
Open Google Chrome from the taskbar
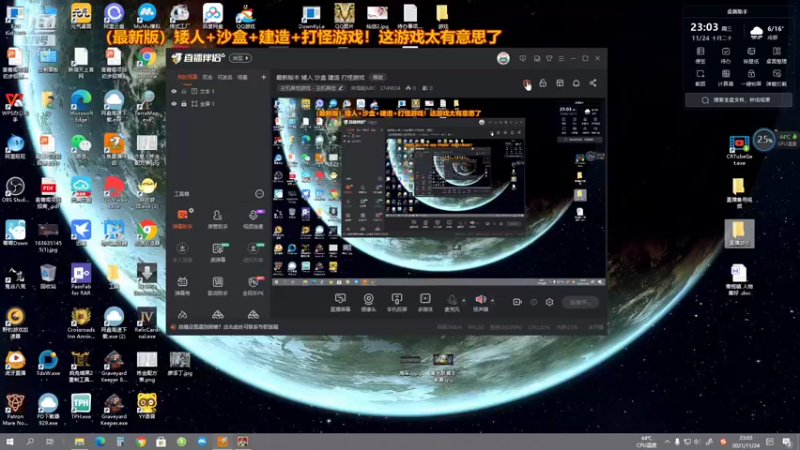[141, 441]
